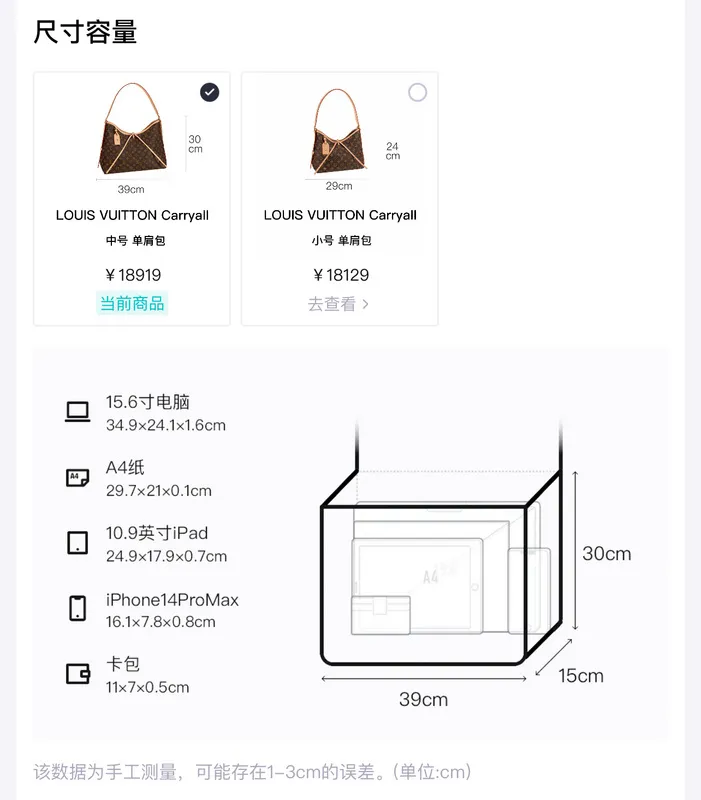701x800 pixels.
Task: Click the 中号 单肩包 label
Action: point(135,240)
